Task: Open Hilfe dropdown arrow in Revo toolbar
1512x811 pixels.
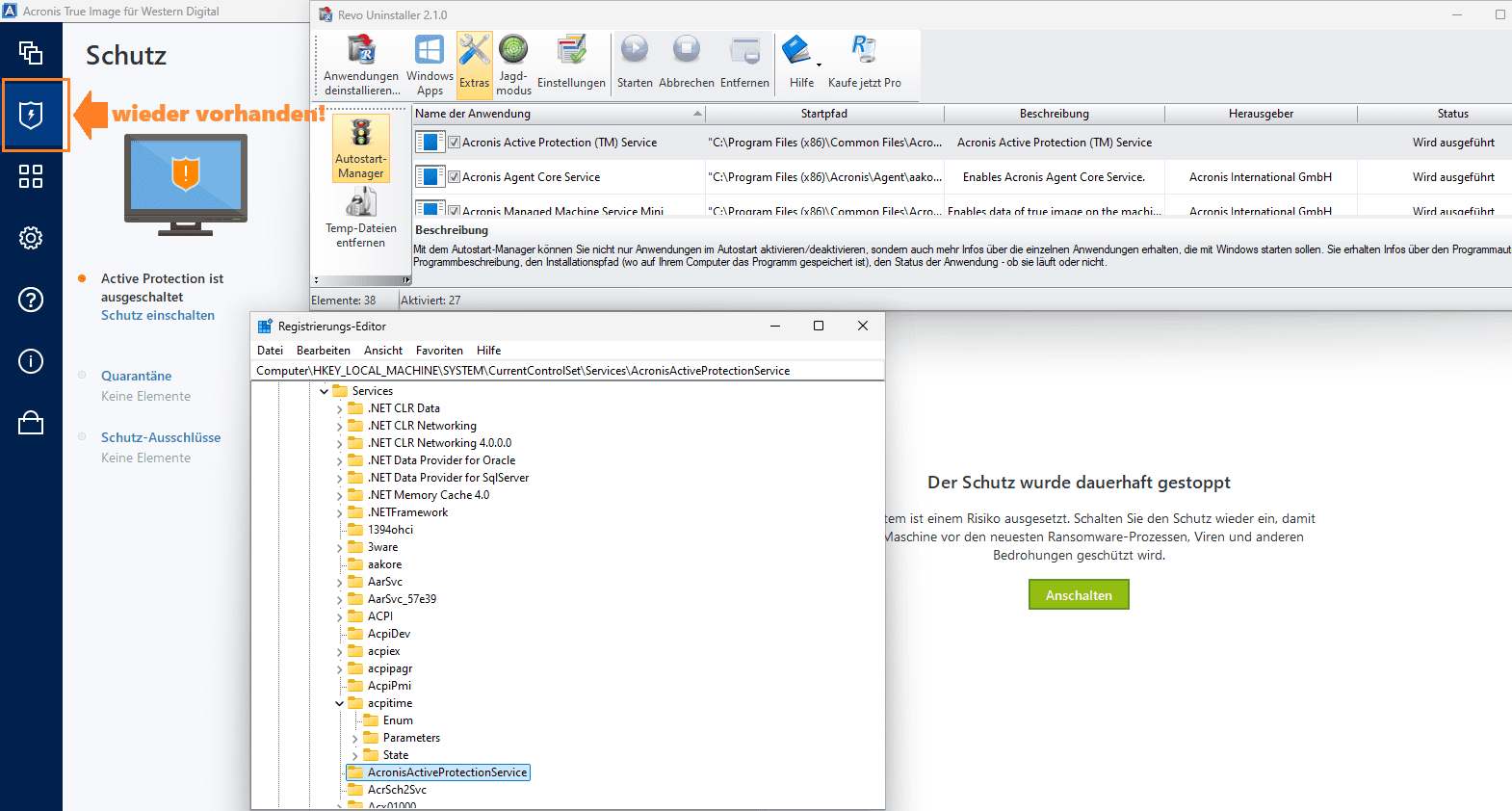Action: [x=819, y=65]
